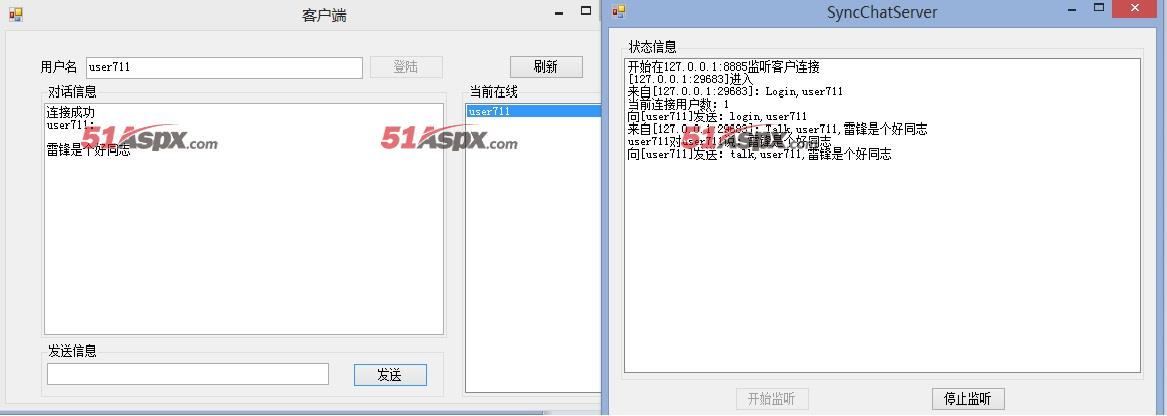Select user711 in the 当前在线 list
Image resolution: width=1167 pixels, height=416 pixels.
click(x=533, y=112)
